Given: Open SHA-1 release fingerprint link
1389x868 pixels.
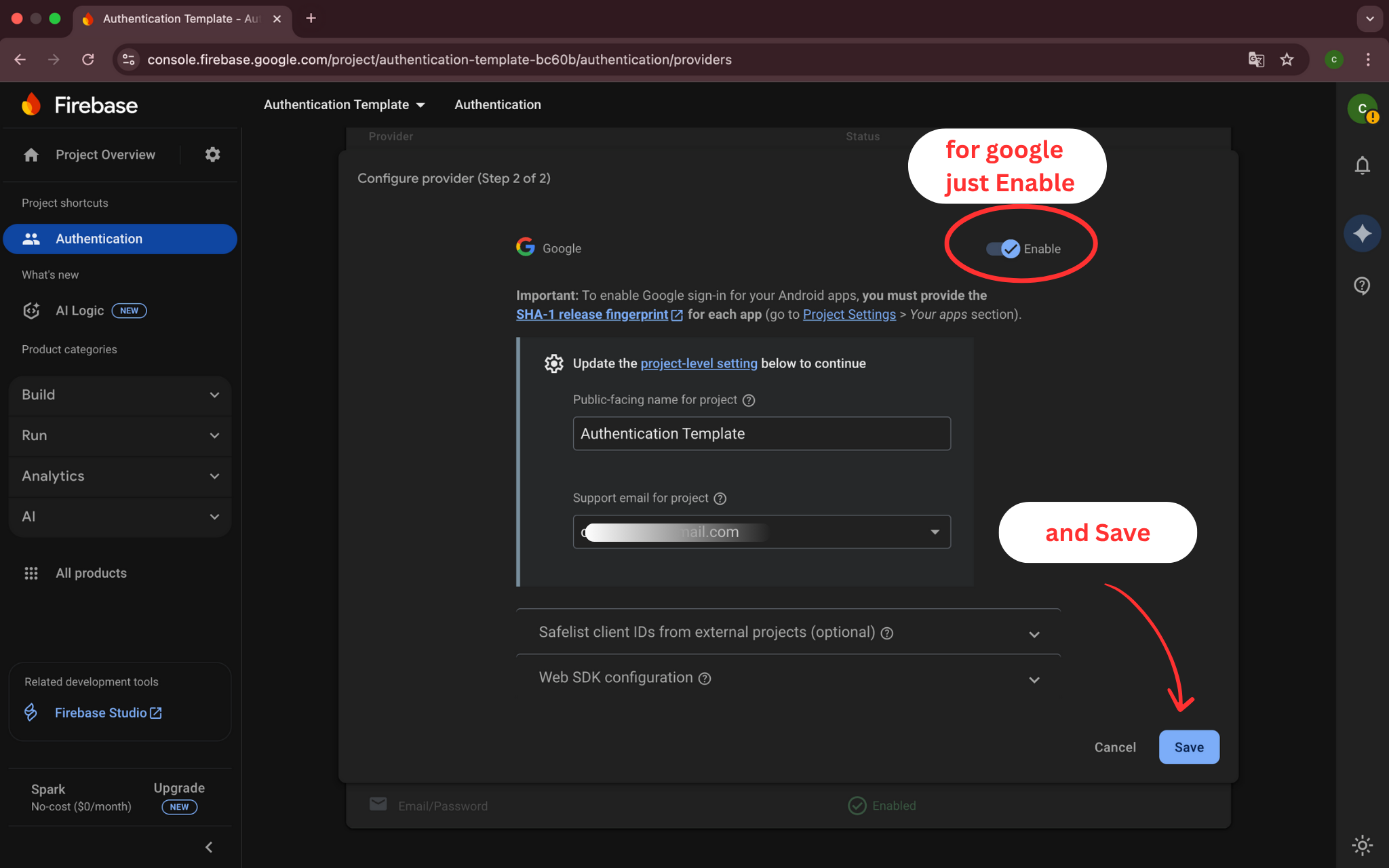Looking at the screenshot, I should pos(592,315).
